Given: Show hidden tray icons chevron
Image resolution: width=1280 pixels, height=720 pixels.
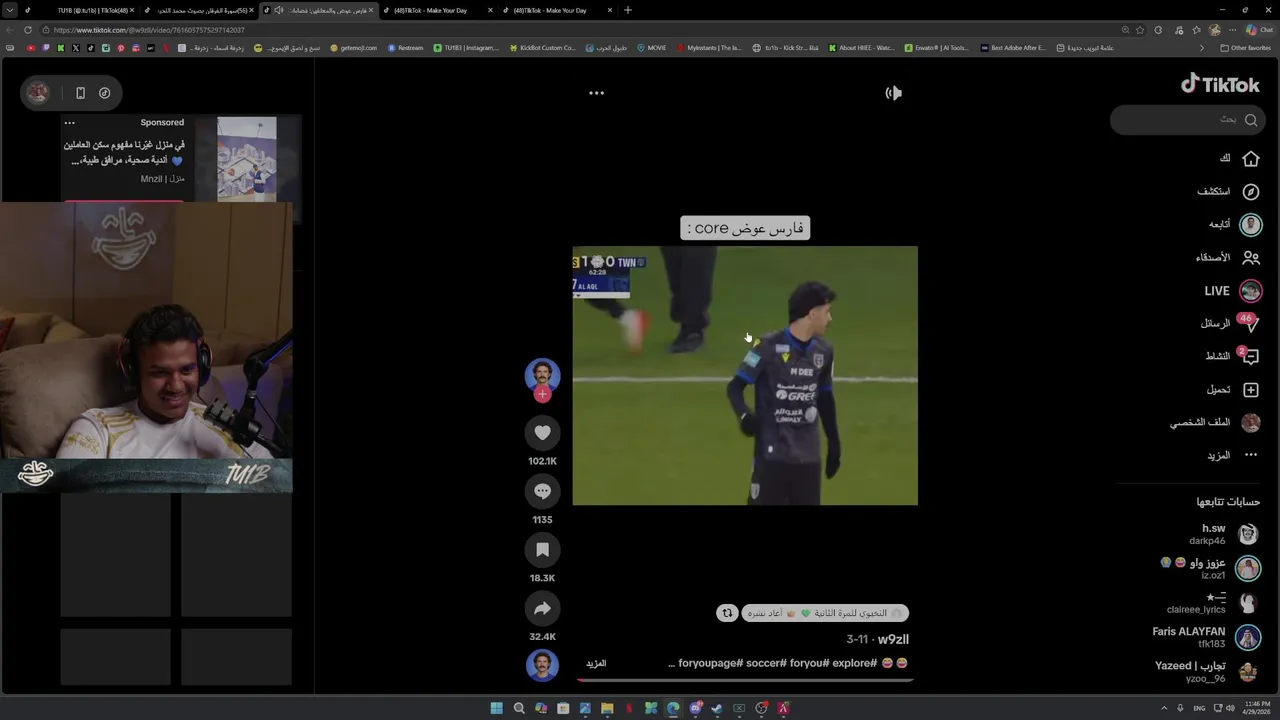Looking at the screenshot, I should pyautogui.click(x=1163, y=708).
